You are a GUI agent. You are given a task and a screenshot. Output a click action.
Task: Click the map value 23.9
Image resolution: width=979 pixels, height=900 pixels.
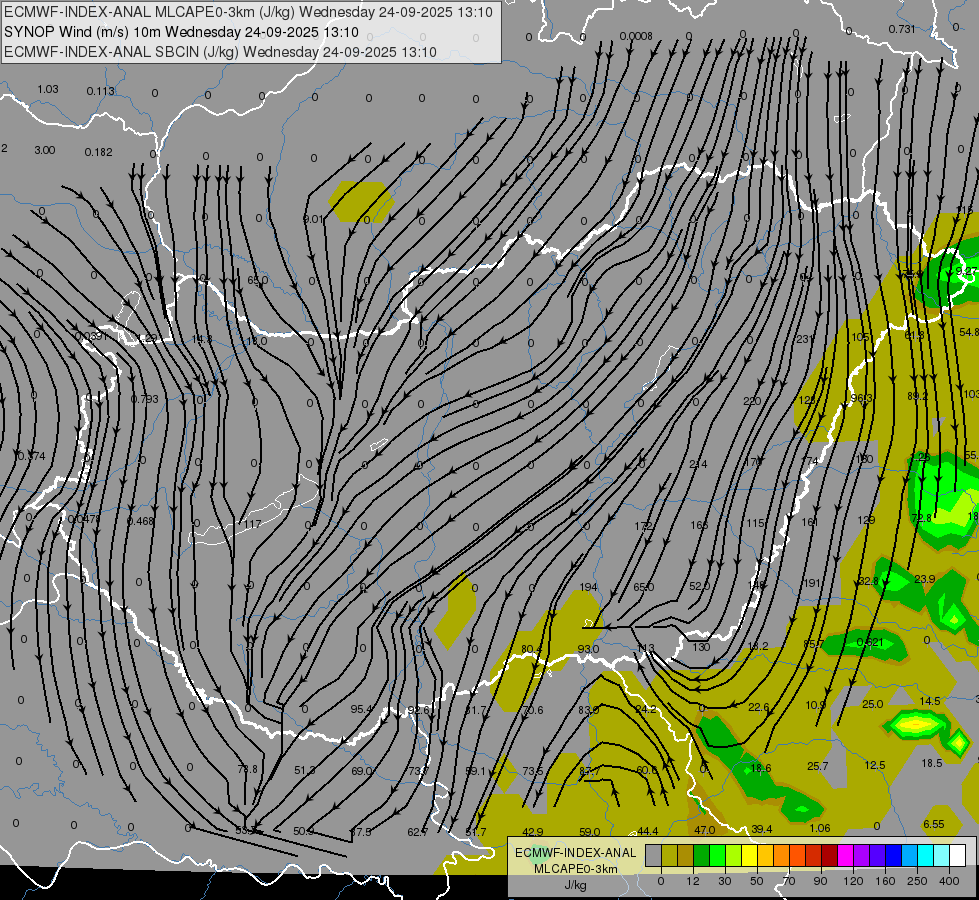925,579
